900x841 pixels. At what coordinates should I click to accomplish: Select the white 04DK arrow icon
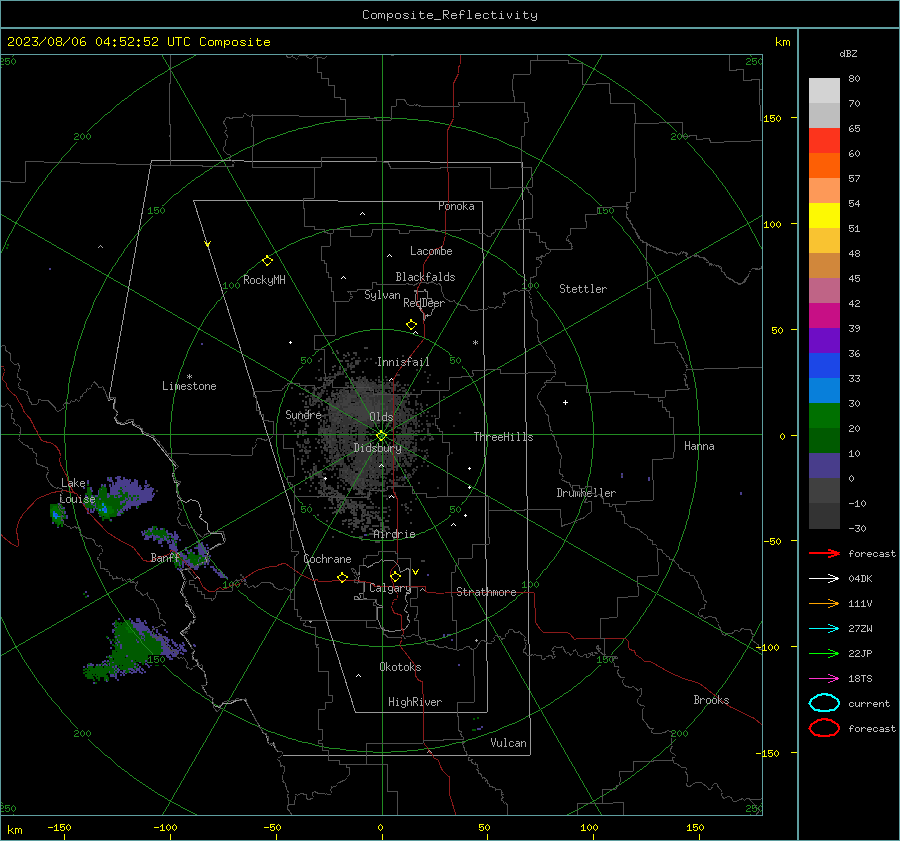coord(824,578)
